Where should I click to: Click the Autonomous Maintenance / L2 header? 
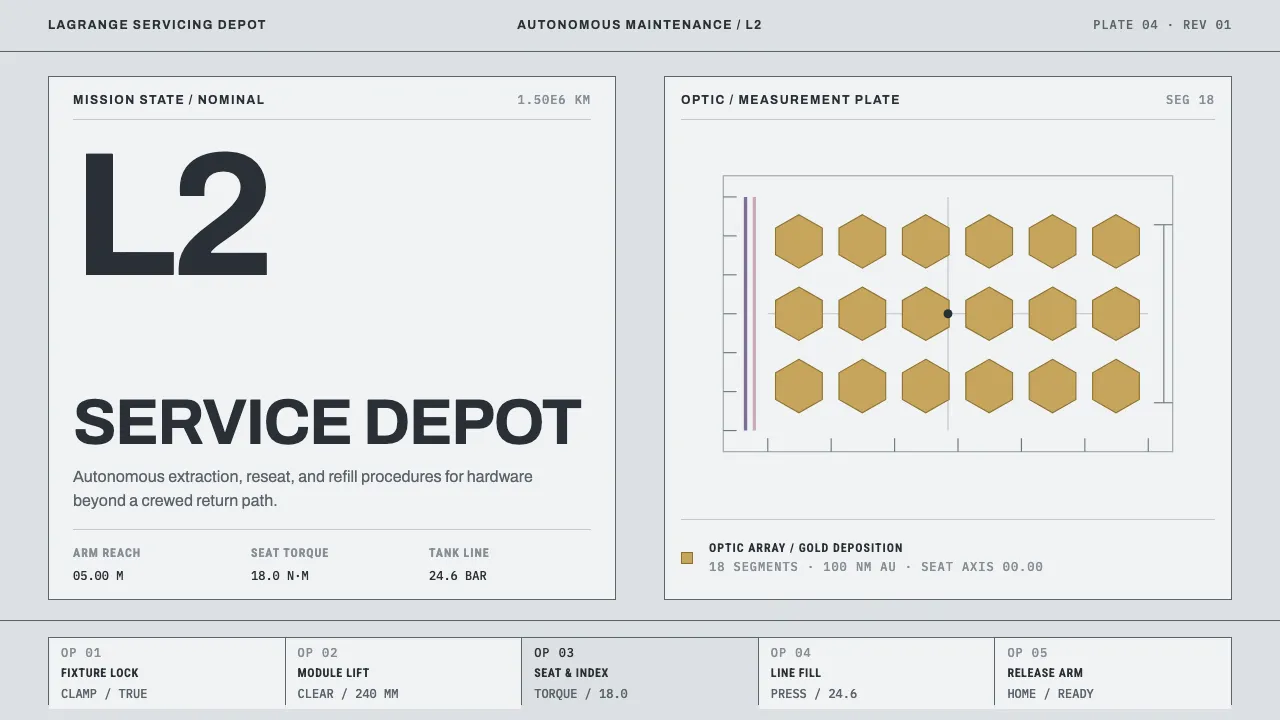point(639,25)
